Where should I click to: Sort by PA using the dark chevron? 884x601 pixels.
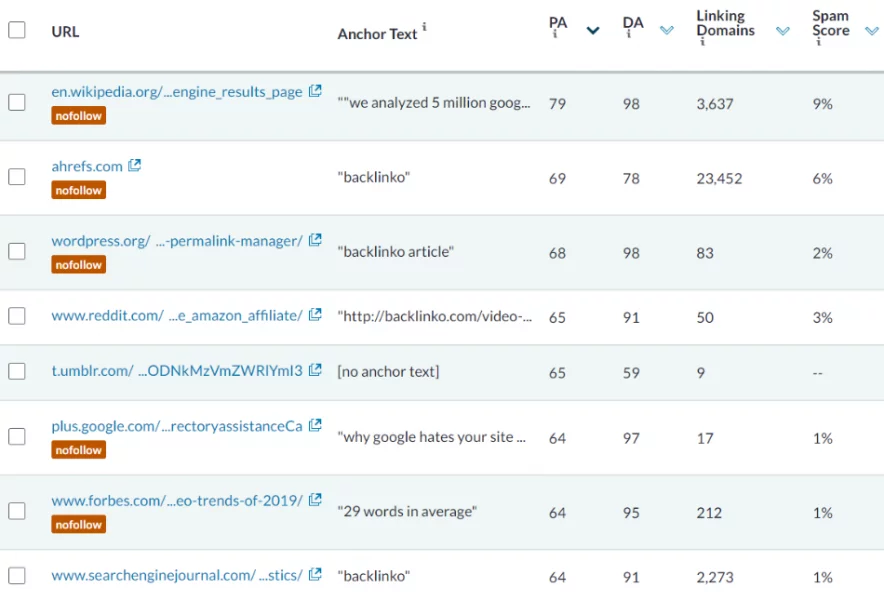(593, 30)
